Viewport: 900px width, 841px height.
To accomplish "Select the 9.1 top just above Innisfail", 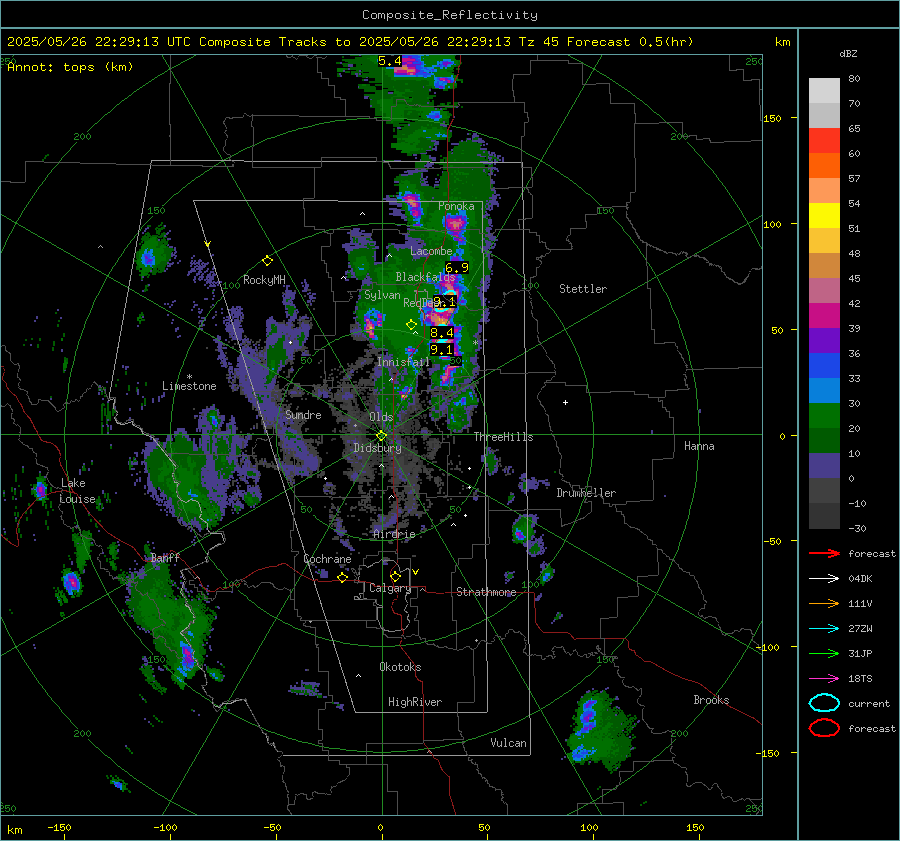I will point(441,350).
